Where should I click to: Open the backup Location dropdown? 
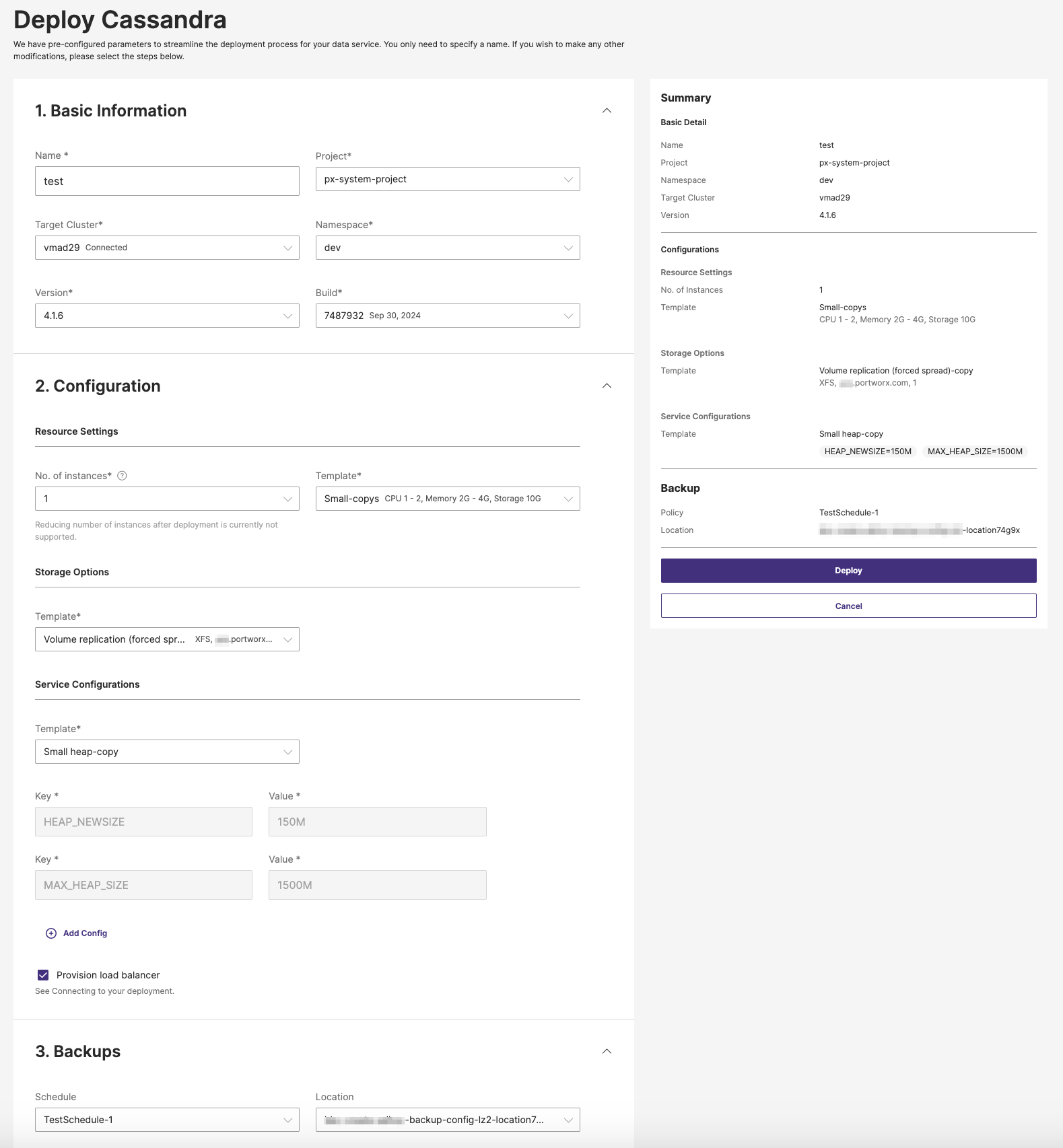point(448,1120)
